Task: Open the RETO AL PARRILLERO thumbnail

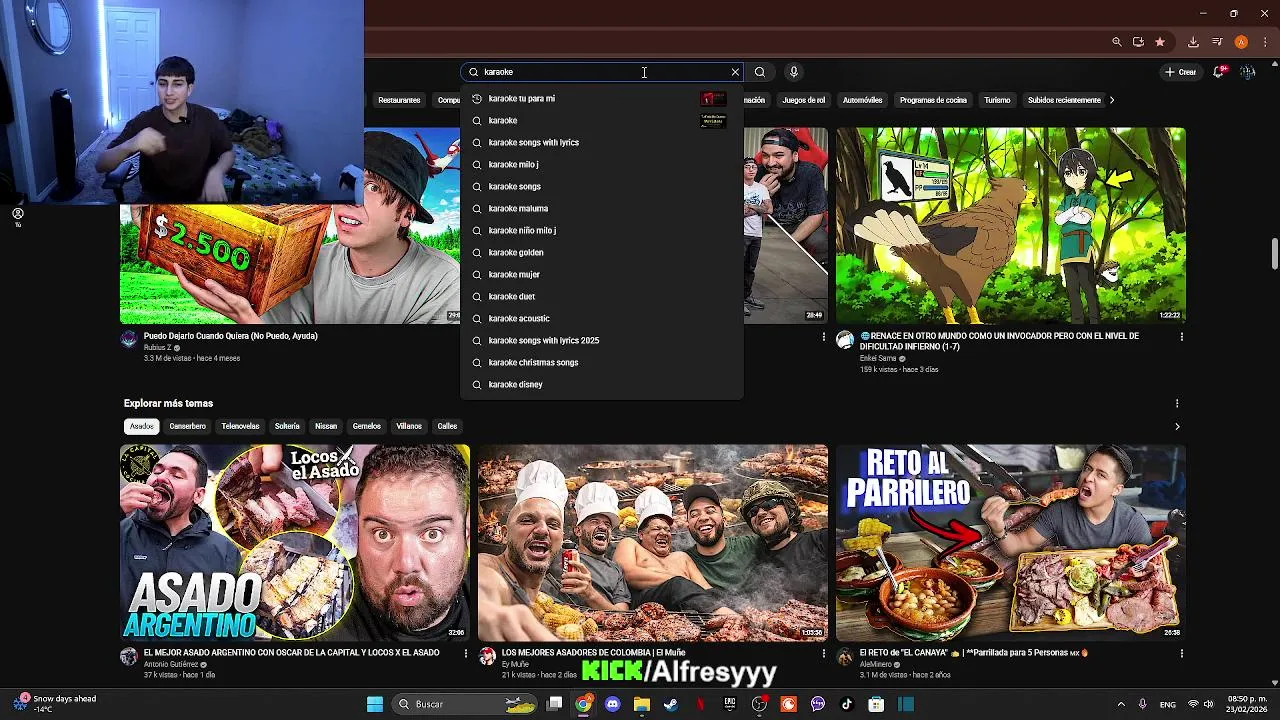Action: point(1011,542)
